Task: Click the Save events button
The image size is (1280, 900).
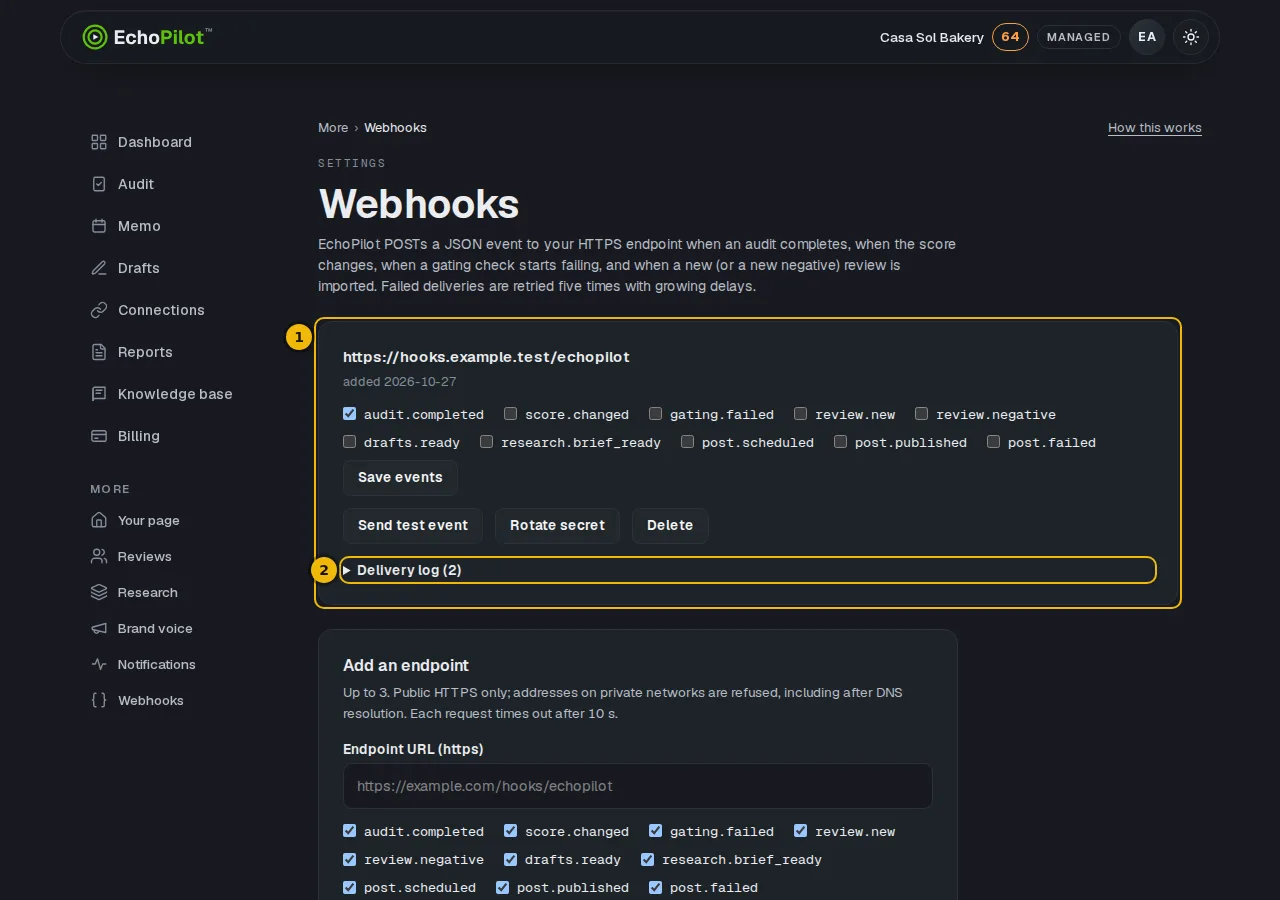Action: 400,478
